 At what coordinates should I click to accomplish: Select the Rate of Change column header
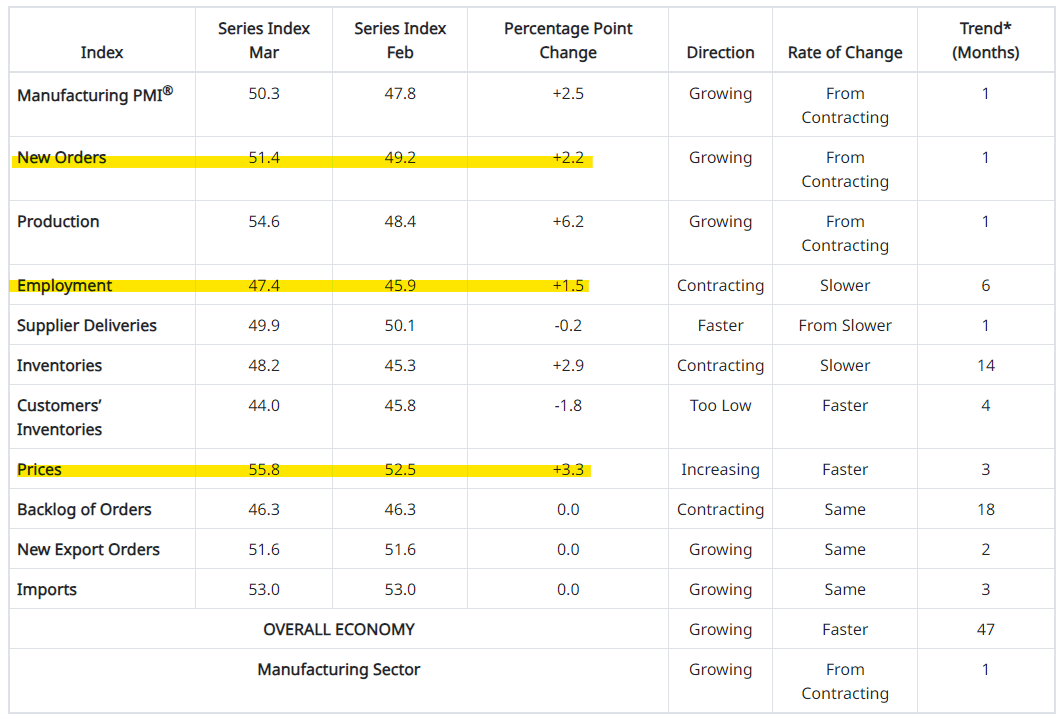845,52
